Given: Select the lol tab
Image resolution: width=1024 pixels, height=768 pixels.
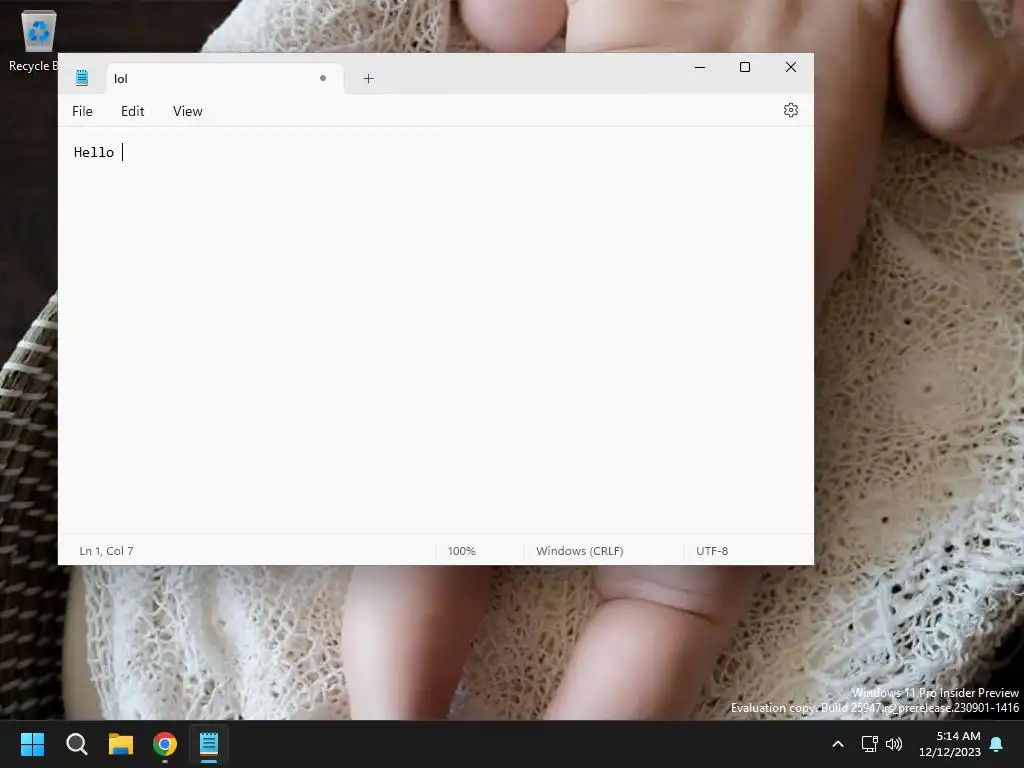Looking at the screenshot, I should coord(225,78).
